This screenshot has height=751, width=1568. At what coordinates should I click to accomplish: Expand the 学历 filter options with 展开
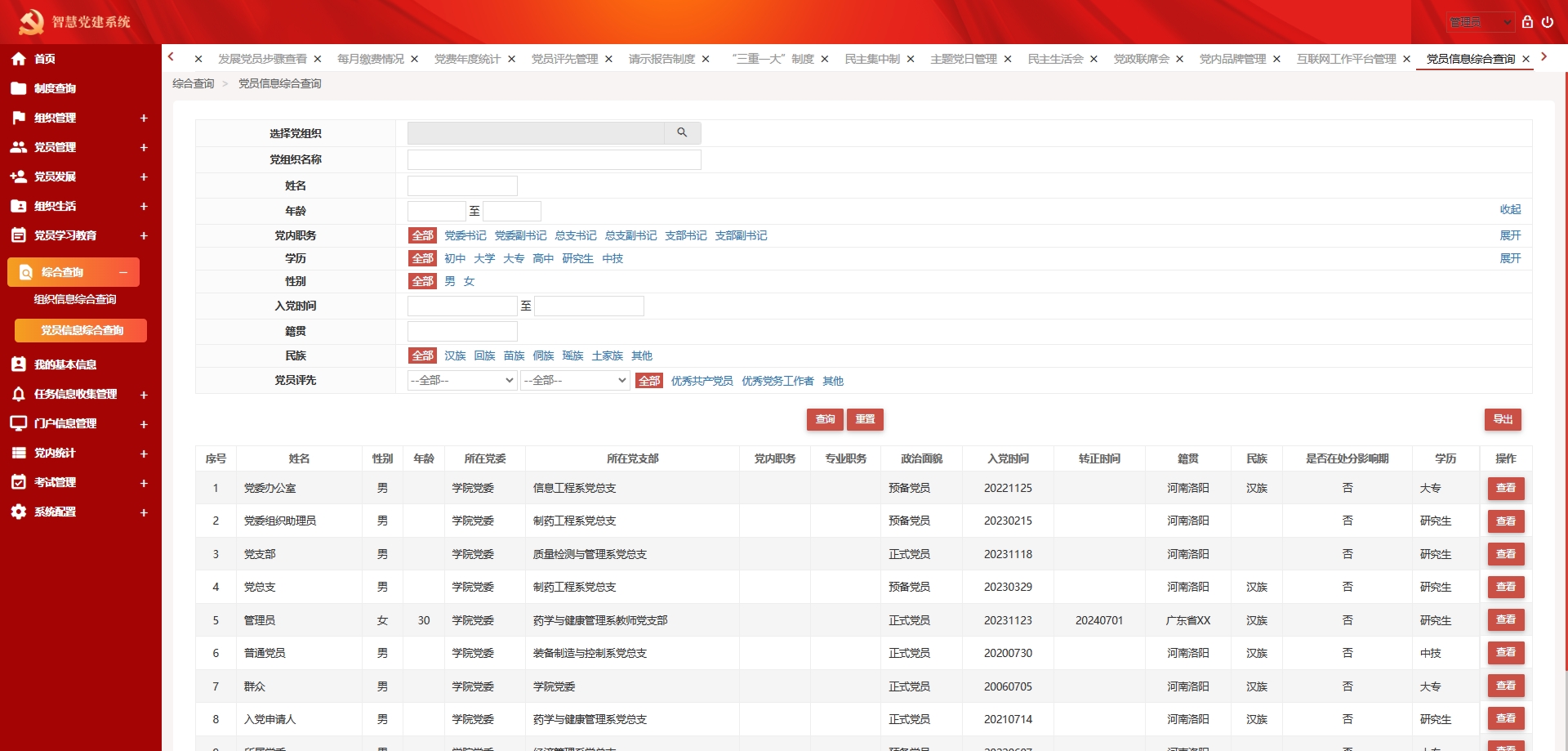[1510, 258]
